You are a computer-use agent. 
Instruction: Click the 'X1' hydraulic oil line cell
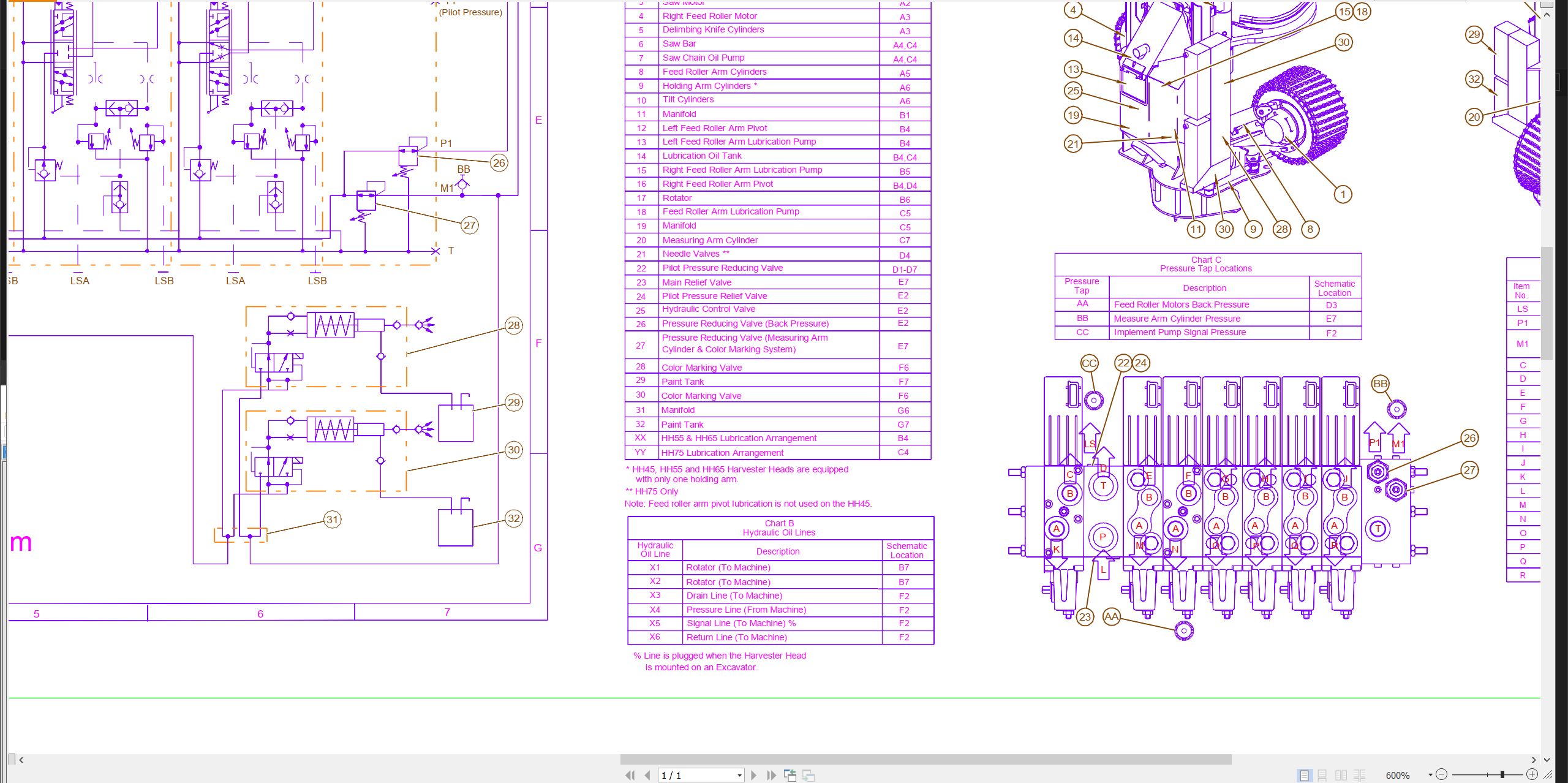pyautogui.click(x=655, y=567)
